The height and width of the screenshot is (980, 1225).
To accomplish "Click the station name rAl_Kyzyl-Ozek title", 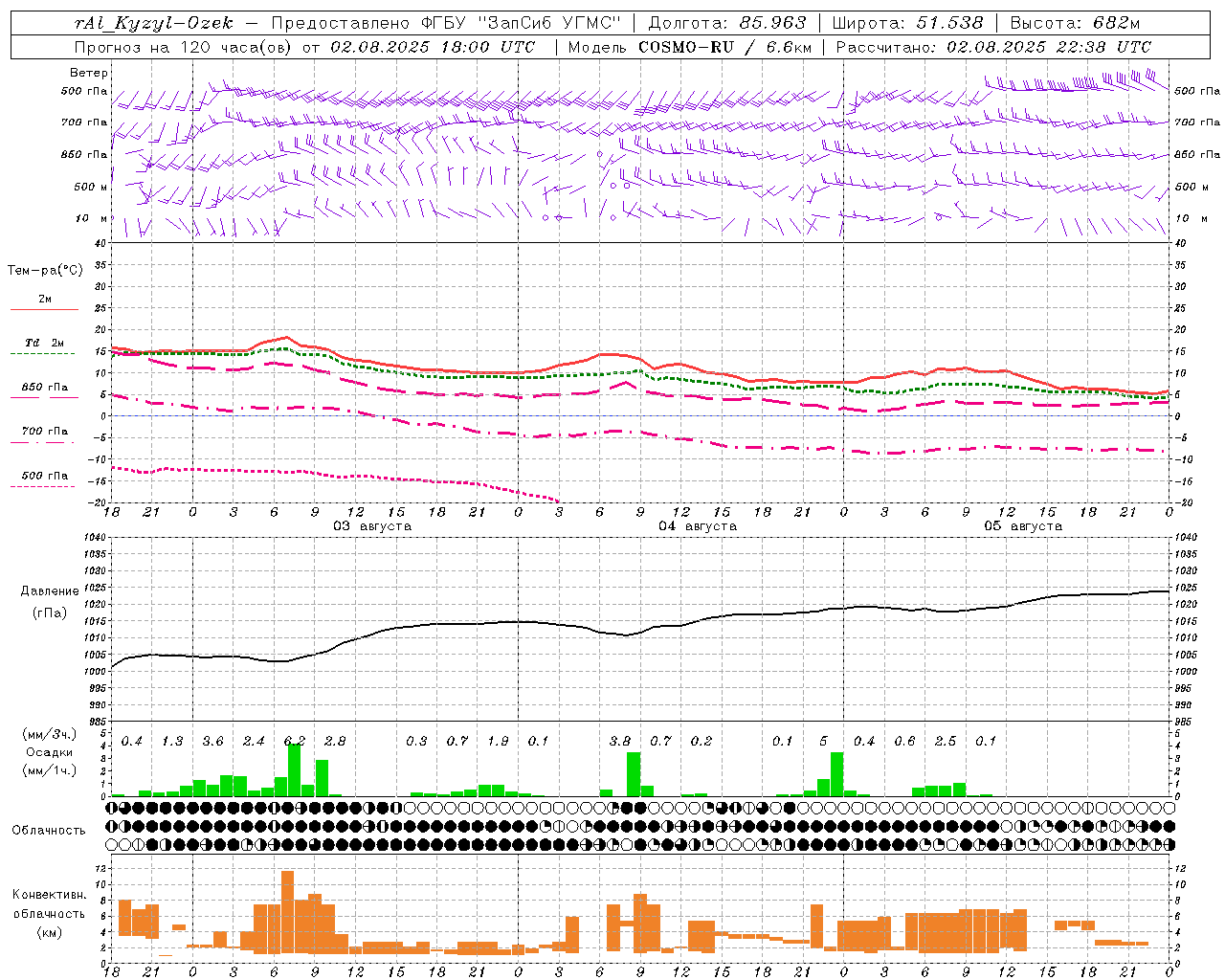I will [x=153, y=23].
